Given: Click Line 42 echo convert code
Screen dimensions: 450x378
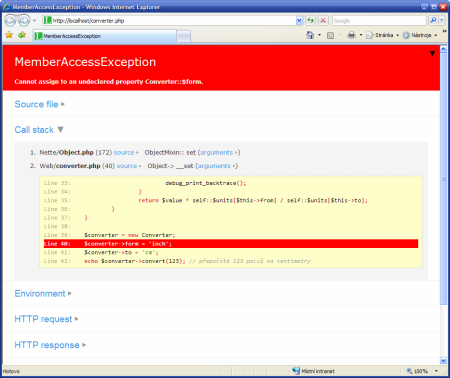Looking at the screenshot, I should 197,261.
